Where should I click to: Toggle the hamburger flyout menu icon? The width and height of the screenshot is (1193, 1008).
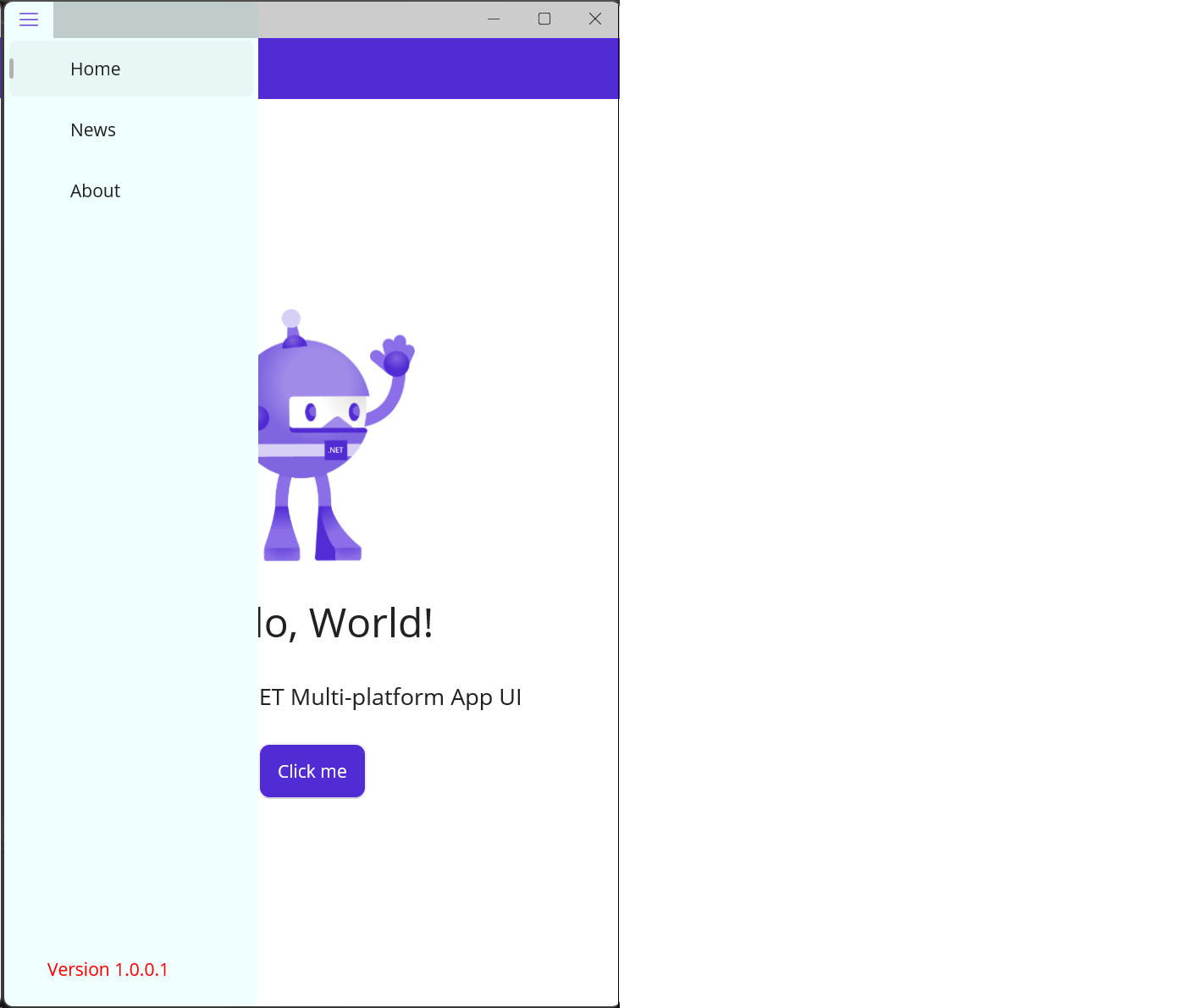click(x=29, y=19)
